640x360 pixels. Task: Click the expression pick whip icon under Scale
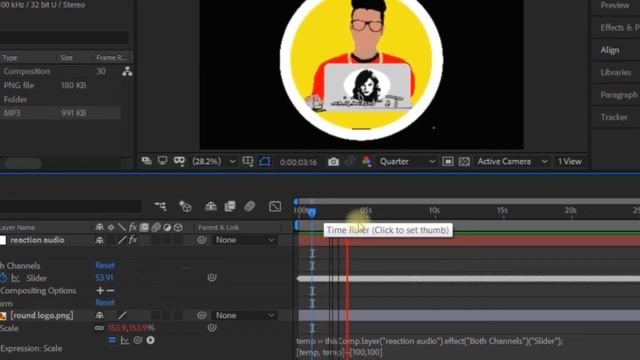click(x=138, y=340)
